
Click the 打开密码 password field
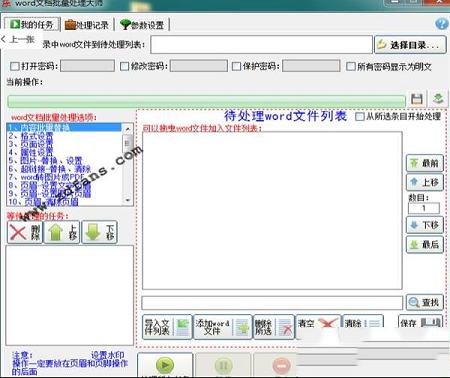point(87,66)
